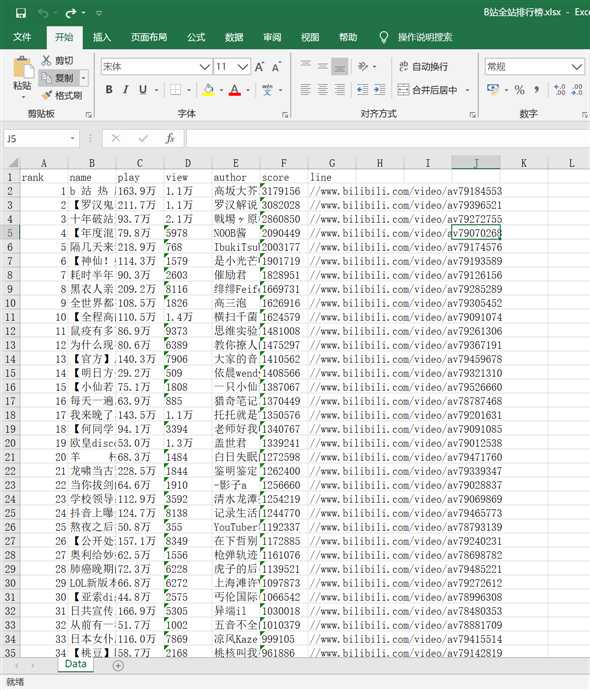Click the insert function fx icon
This screenshot has width=590, height=690.
[x=170, y=139]
